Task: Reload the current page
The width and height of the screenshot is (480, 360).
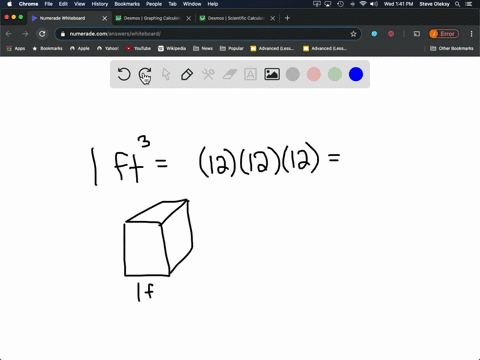Action: click(x=42, y=34)
